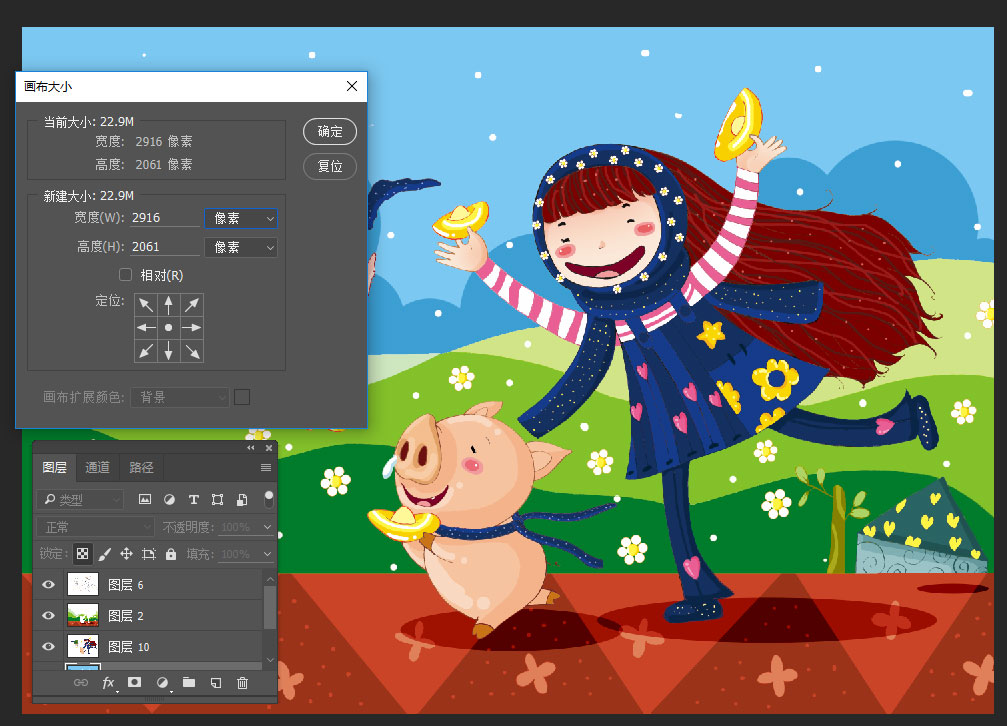Enable the 相对(R) checkbox

tap(126, 275)
